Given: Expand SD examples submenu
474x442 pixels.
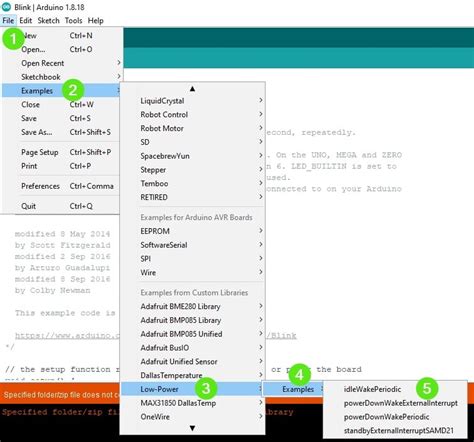Looking at the screenshot, I should pos(193,142).
